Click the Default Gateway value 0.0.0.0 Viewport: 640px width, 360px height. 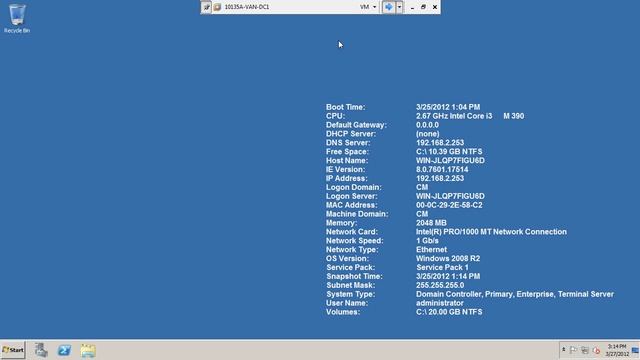point(427,125)
